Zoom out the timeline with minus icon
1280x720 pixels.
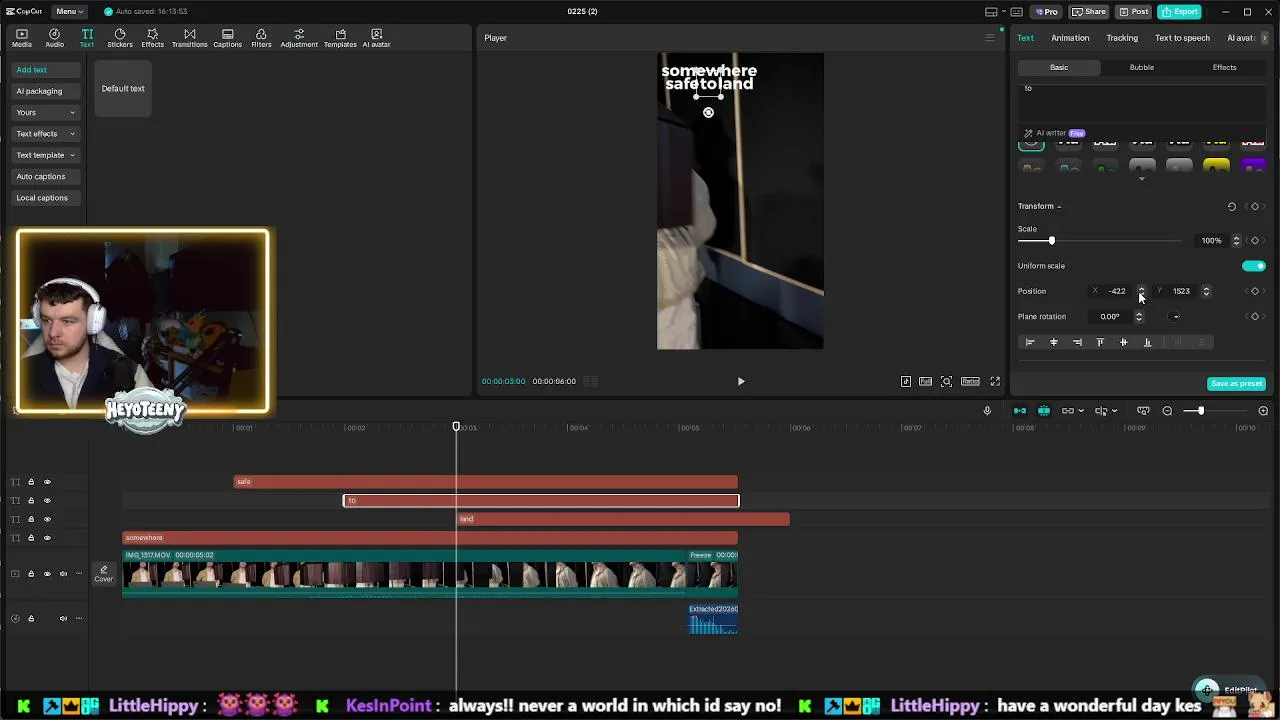tap(1167, 411)
